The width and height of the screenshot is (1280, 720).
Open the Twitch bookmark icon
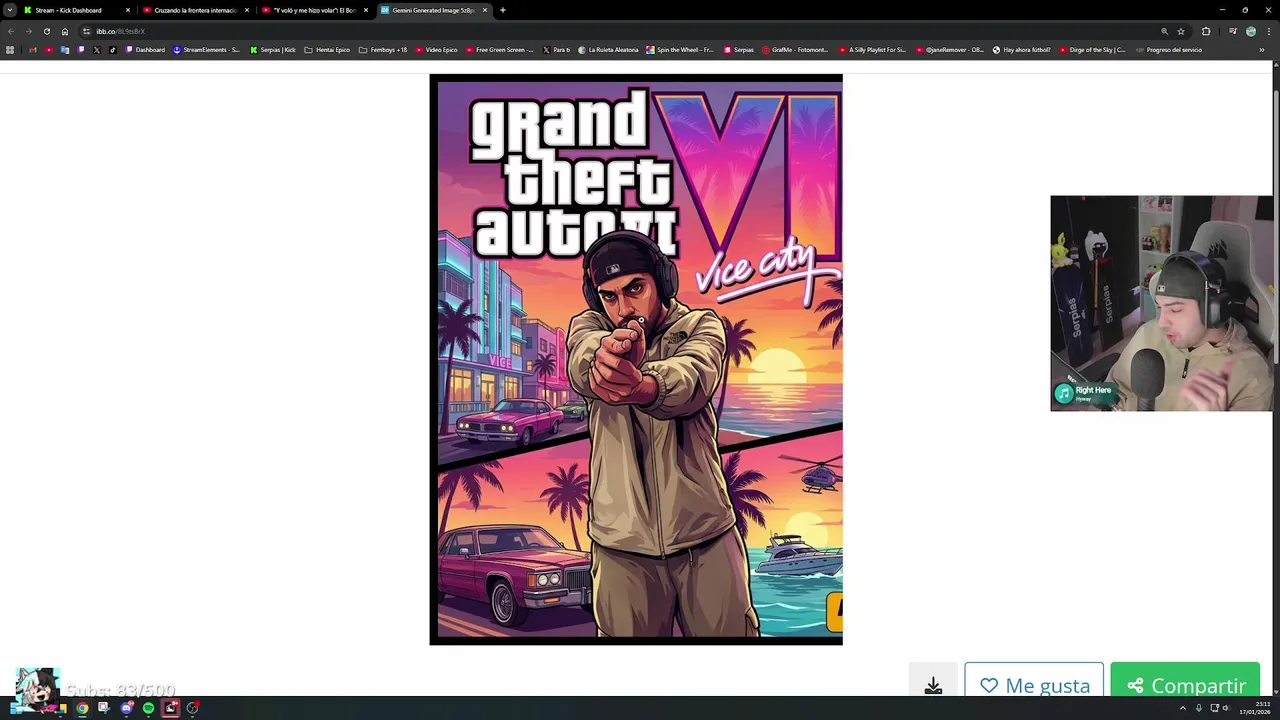pyautogui.click(x=81, y=49)
